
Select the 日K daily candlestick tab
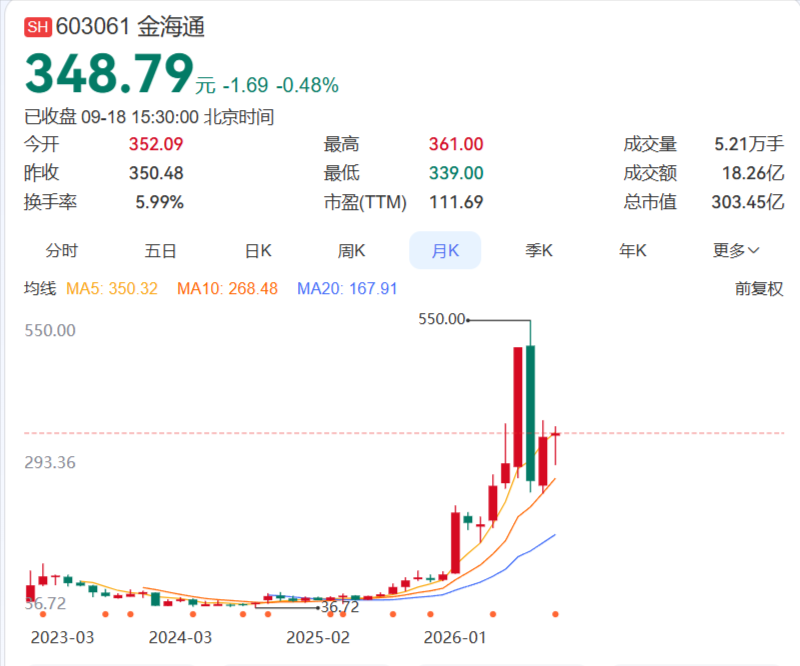click(x=258, y=251)
